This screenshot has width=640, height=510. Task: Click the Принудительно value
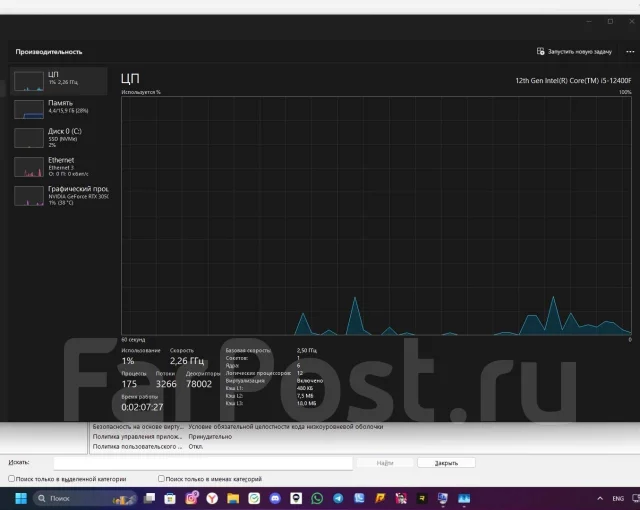pos(210,436)
